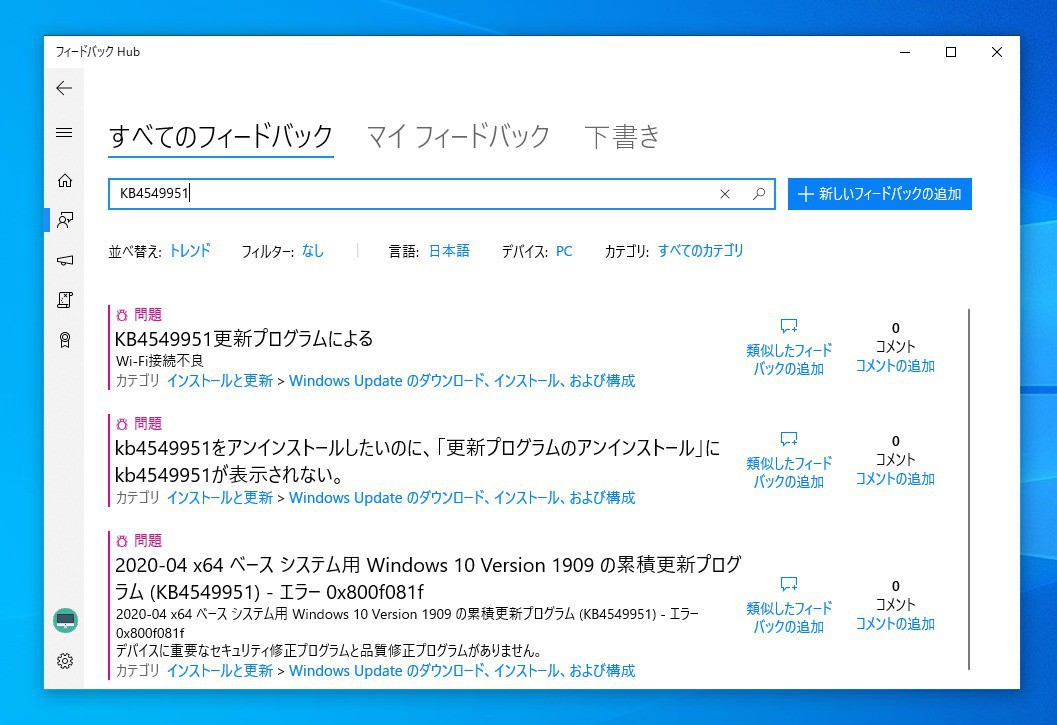Click Windows Update category link in uninstall item
The height and width of the screenshot is (725, 1057).
pyautogui.click(x=462, y=498)
